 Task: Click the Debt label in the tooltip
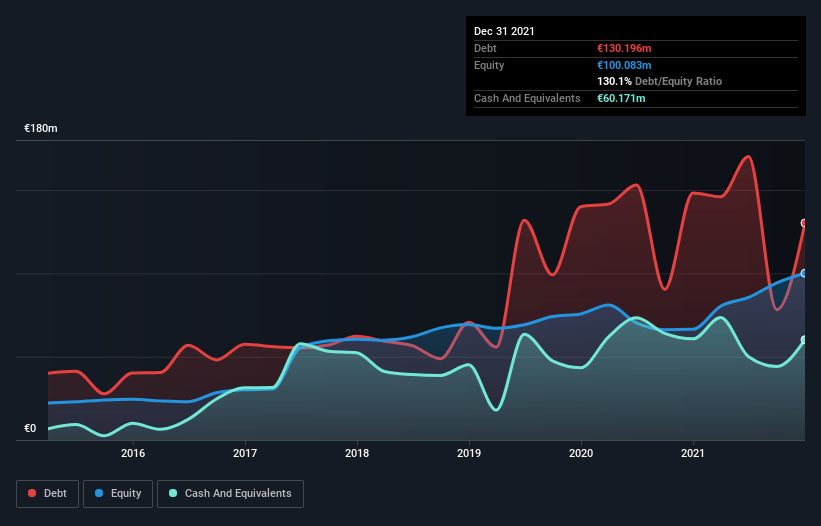click(485, 48)
